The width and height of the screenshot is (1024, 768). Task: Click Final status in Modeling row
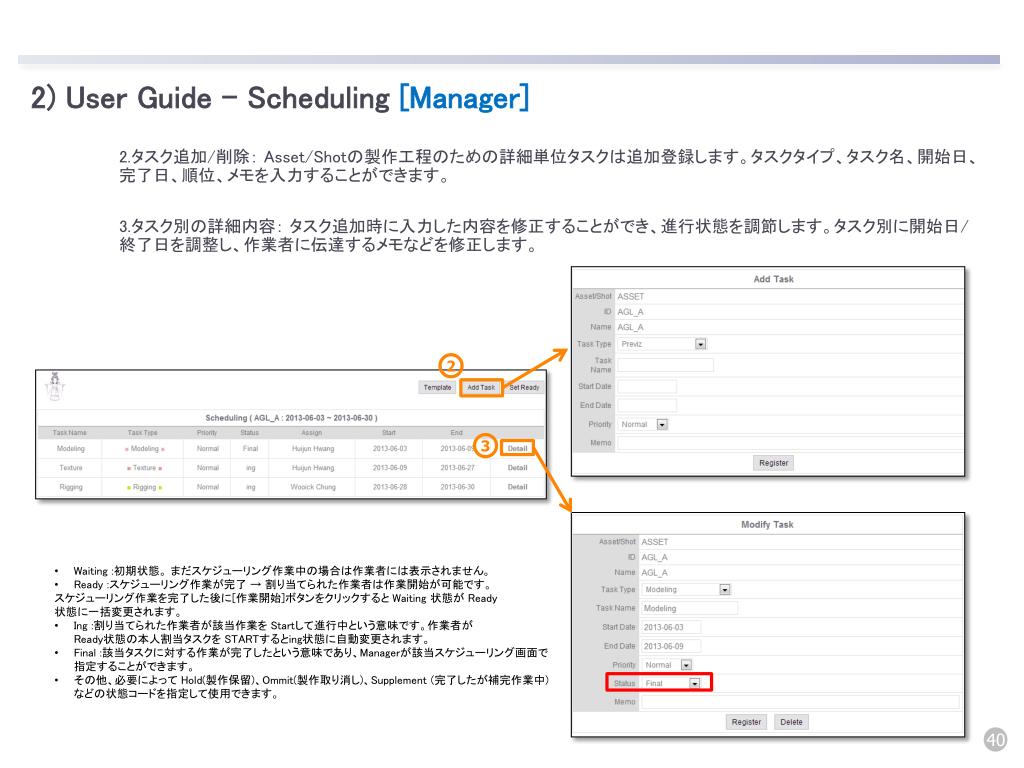click(x=250, y=449)
